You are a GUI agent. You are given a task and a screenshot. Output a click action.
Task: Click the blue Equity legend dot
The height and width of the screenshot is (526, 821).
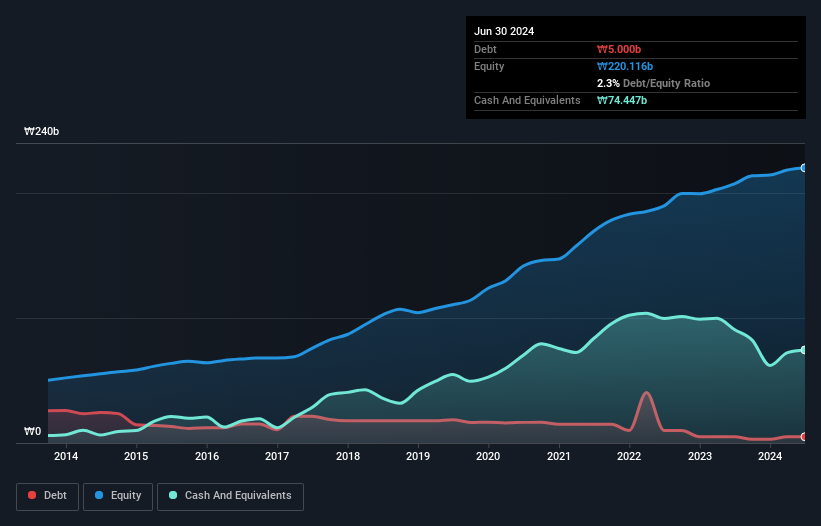(x=99, y=495)
